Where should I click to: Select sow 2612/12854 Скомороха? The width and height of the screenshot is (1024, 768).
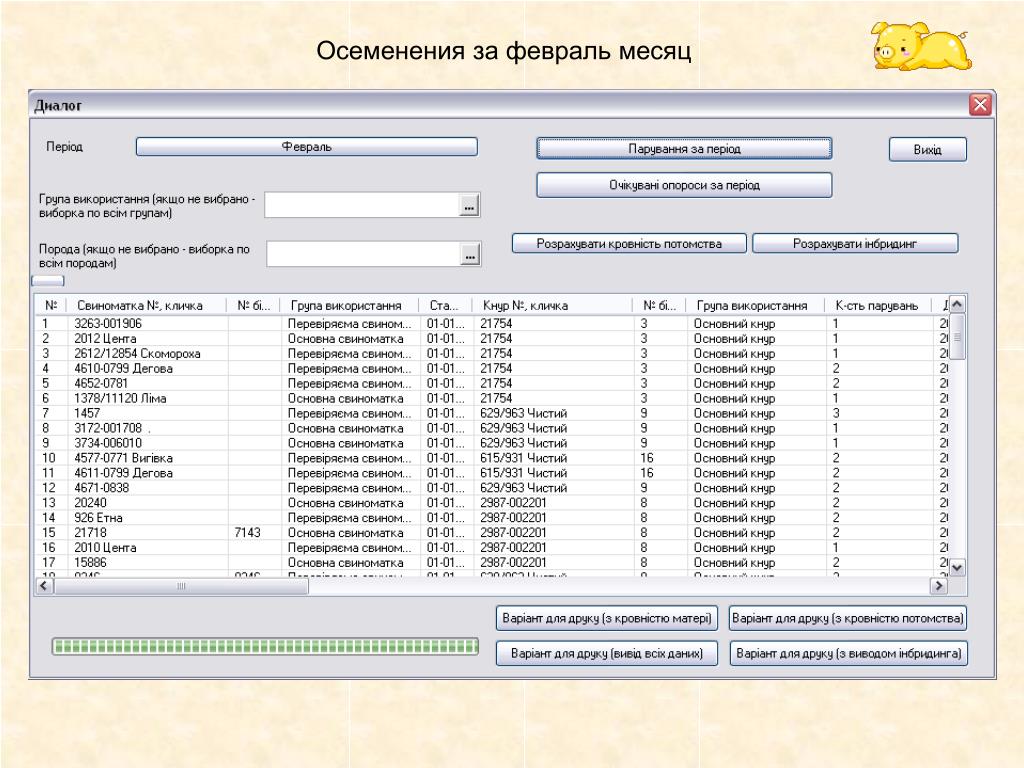pos(137,354)
